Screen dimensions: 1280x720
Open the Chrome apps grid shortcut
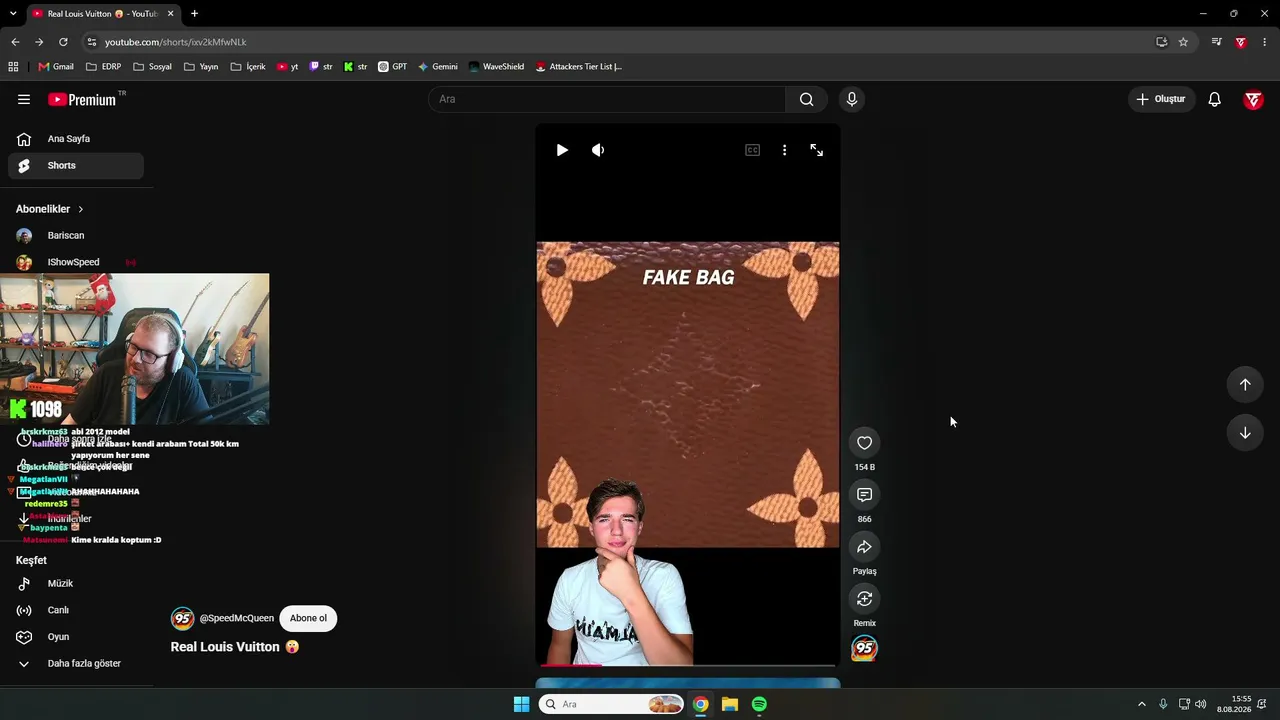click(x=13, y=67)
